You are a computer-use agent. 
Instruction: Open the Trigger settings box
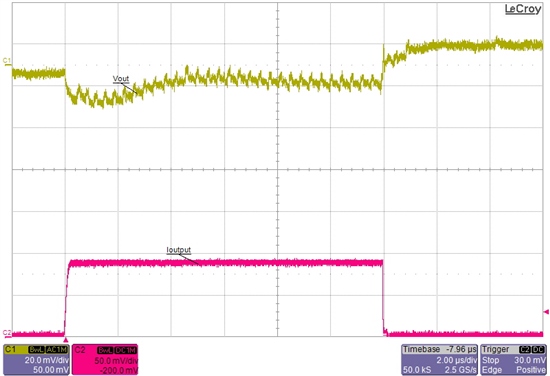point(513,360)
